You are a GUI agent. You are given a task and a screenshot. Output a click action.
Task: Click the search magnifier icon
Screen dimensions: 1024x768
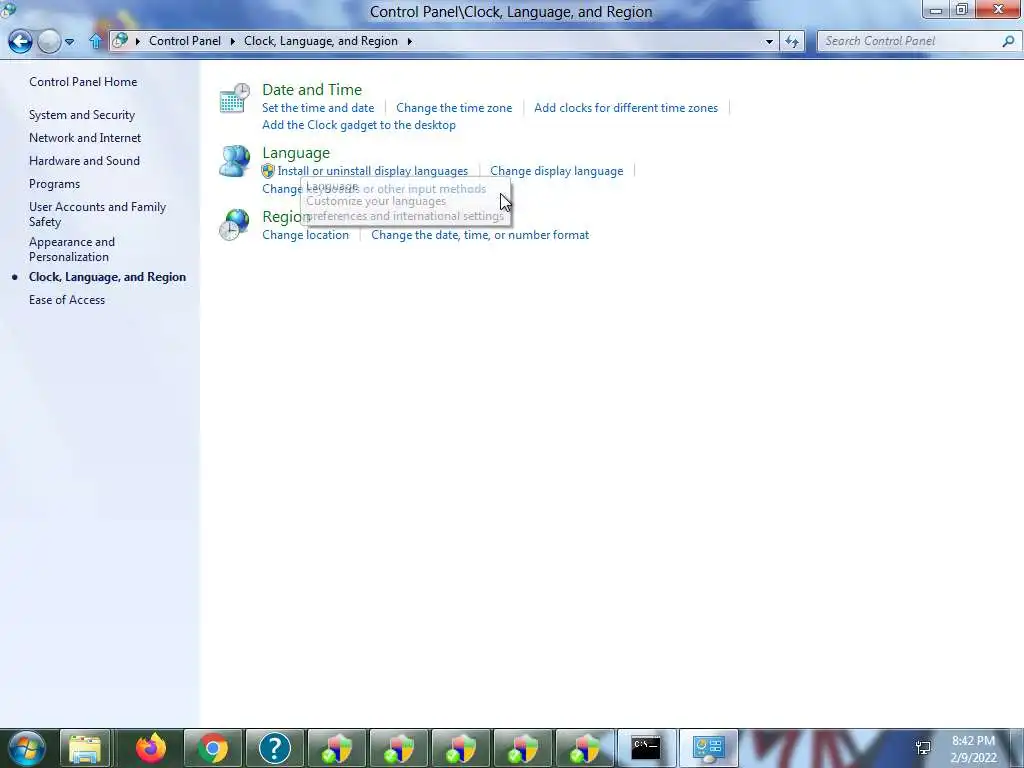click(x=1008, y=41)
